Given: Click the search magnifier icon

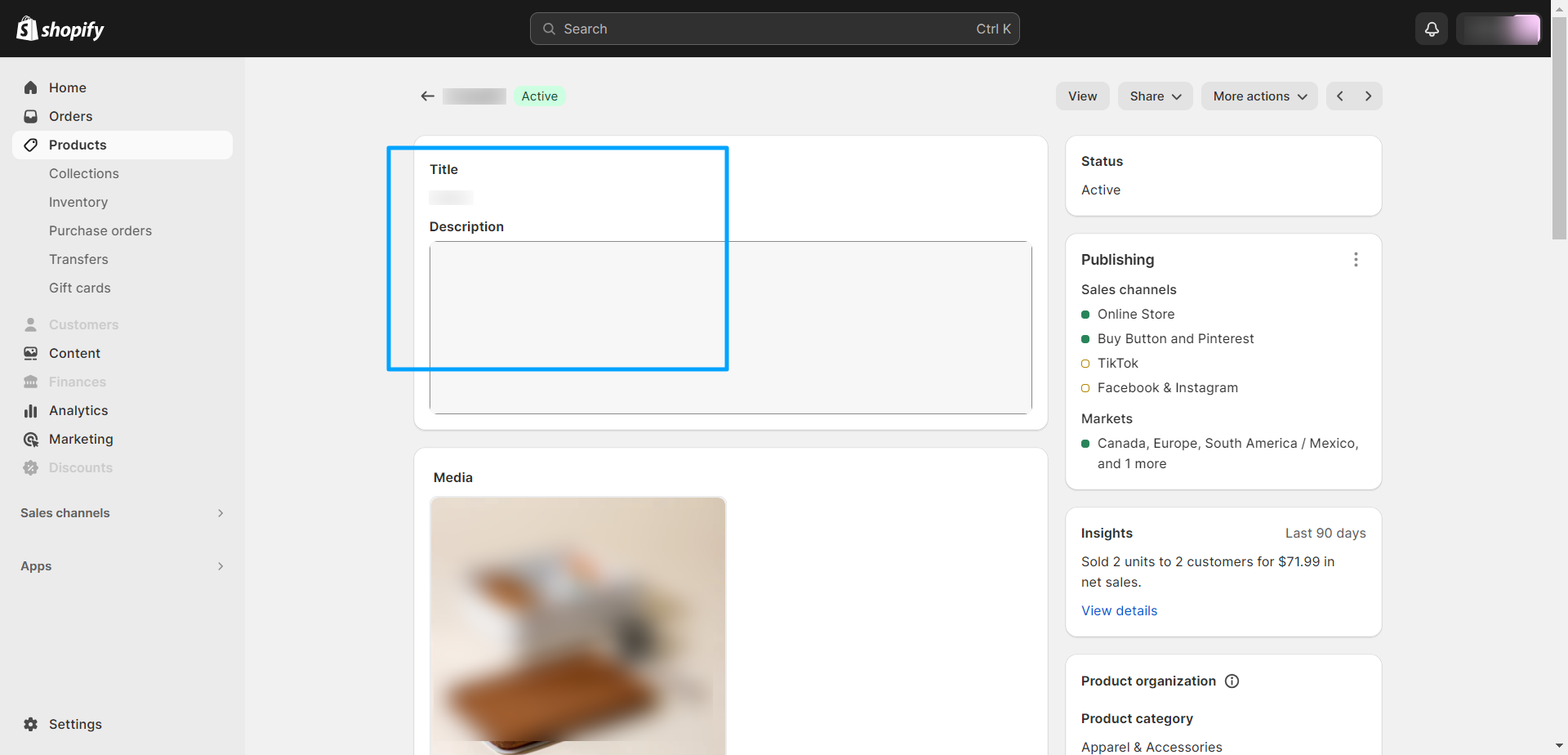Looking at the screenshot, I should point(549,29).
